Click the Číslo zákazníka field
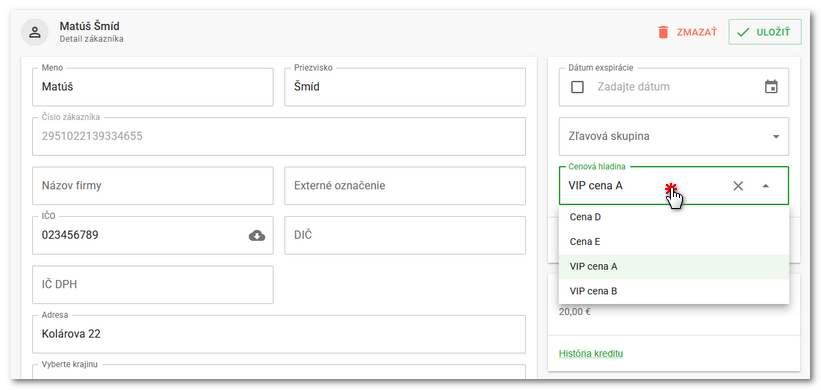 (279, 137)
